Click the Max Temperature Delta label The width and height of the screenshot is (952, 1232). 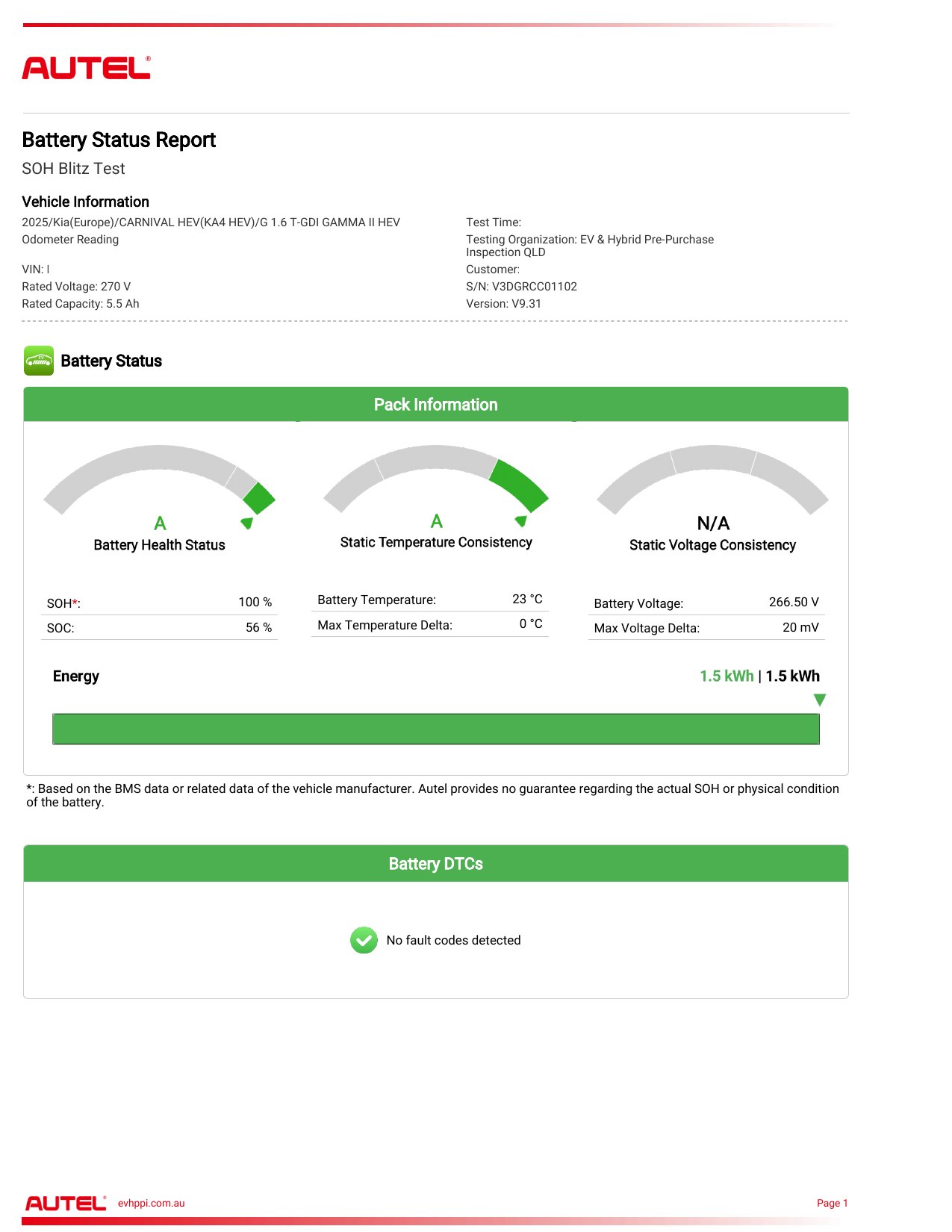[385, 625]
